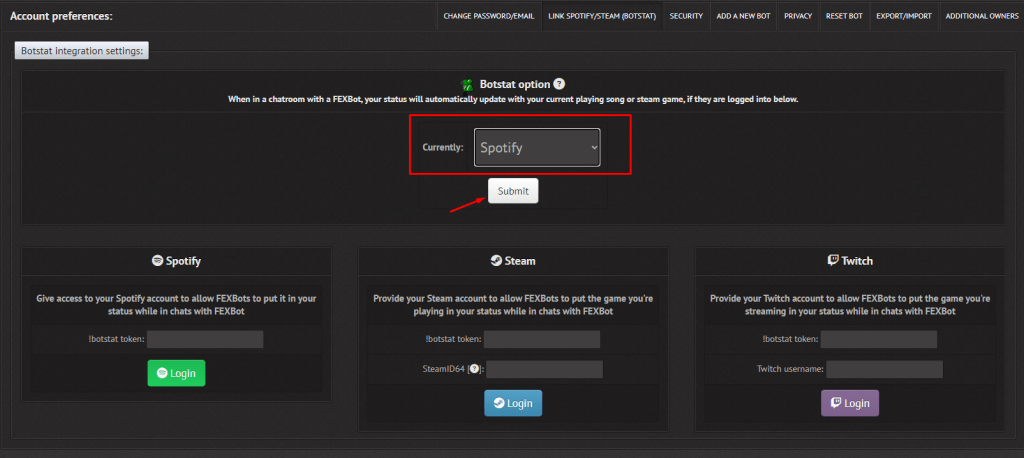This screenshot has height=458, width=1024.
Task: Click the Spotify logo in section header
Action: 157,260
